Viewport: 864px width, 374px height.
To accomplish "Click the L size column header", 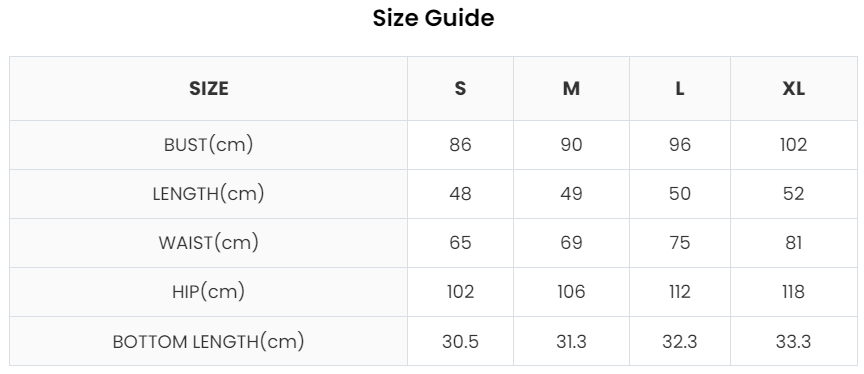I will click(679, 89).
